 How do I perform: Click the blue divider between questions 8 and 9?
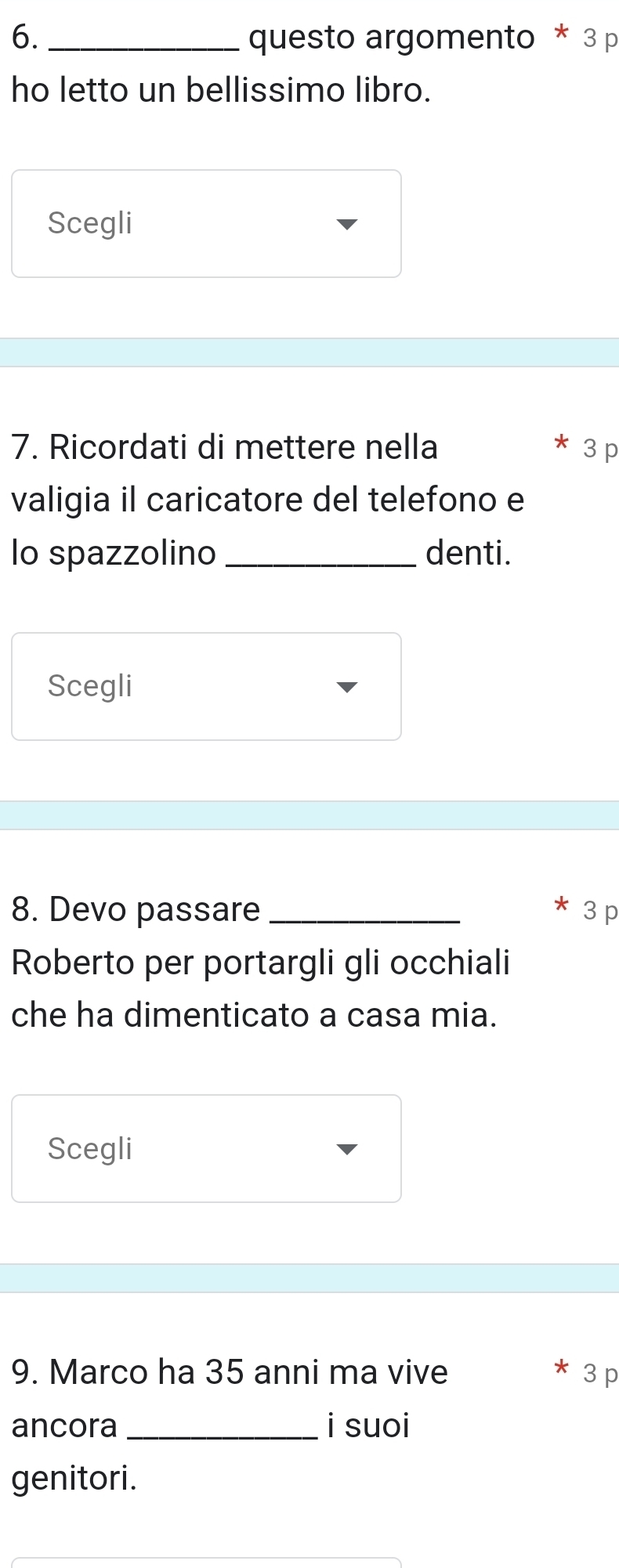point(309,1277)
